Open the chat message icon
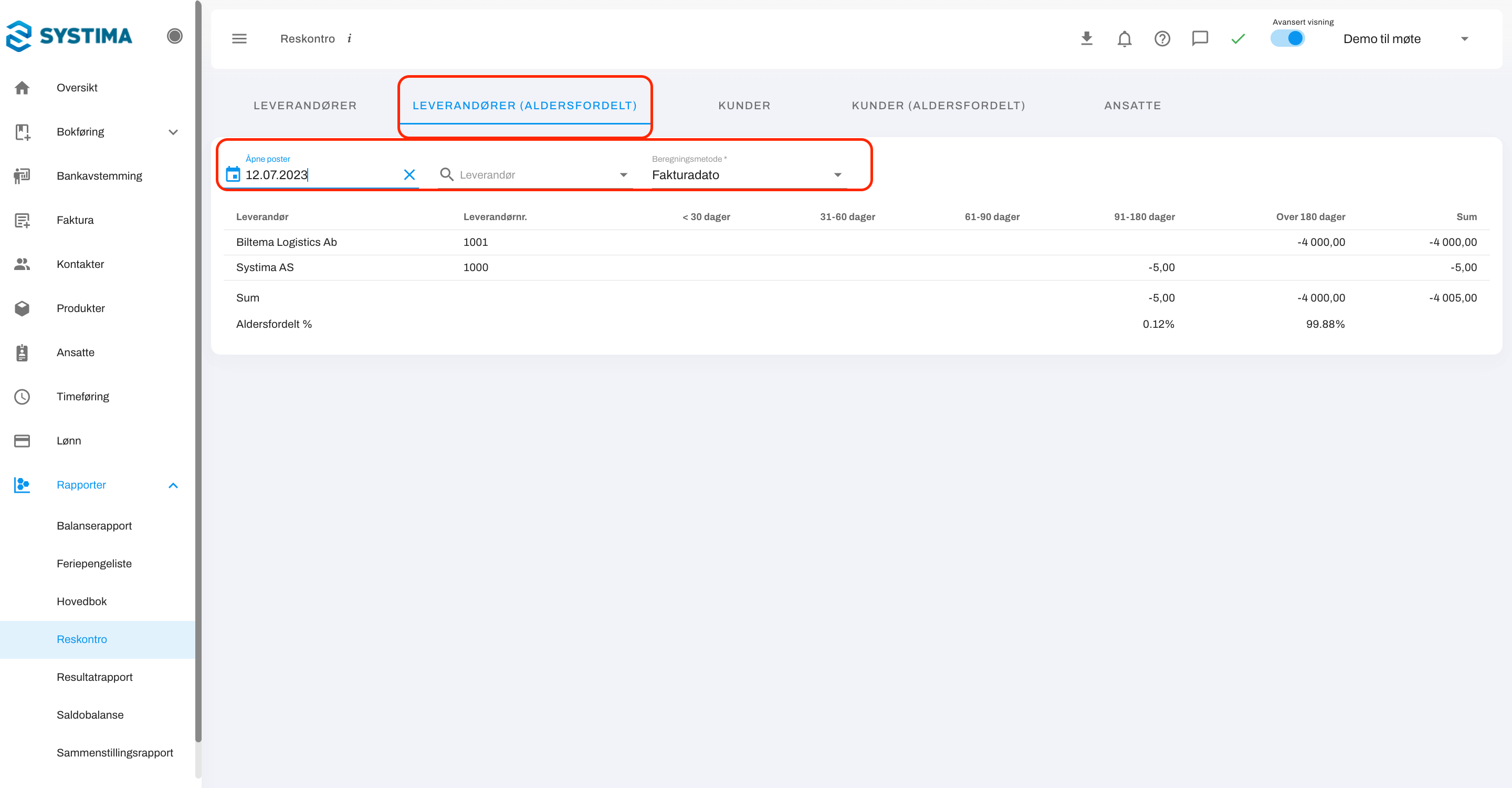Image resolution: width=1512 pixels, height=788 pixels. tap(1200, 39)
